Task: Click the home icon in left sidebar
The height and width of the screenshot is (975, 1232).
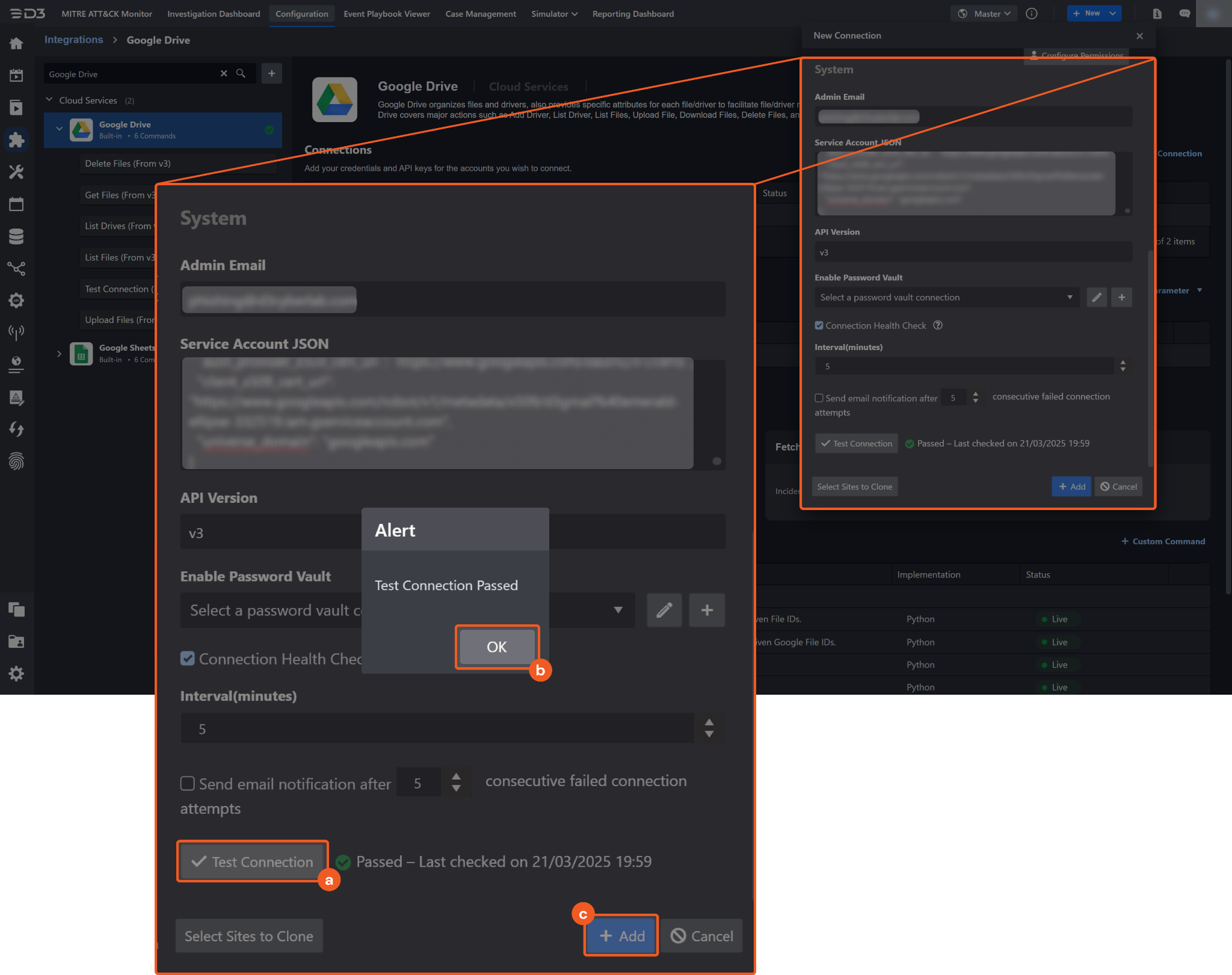Action: coord(16,43)
